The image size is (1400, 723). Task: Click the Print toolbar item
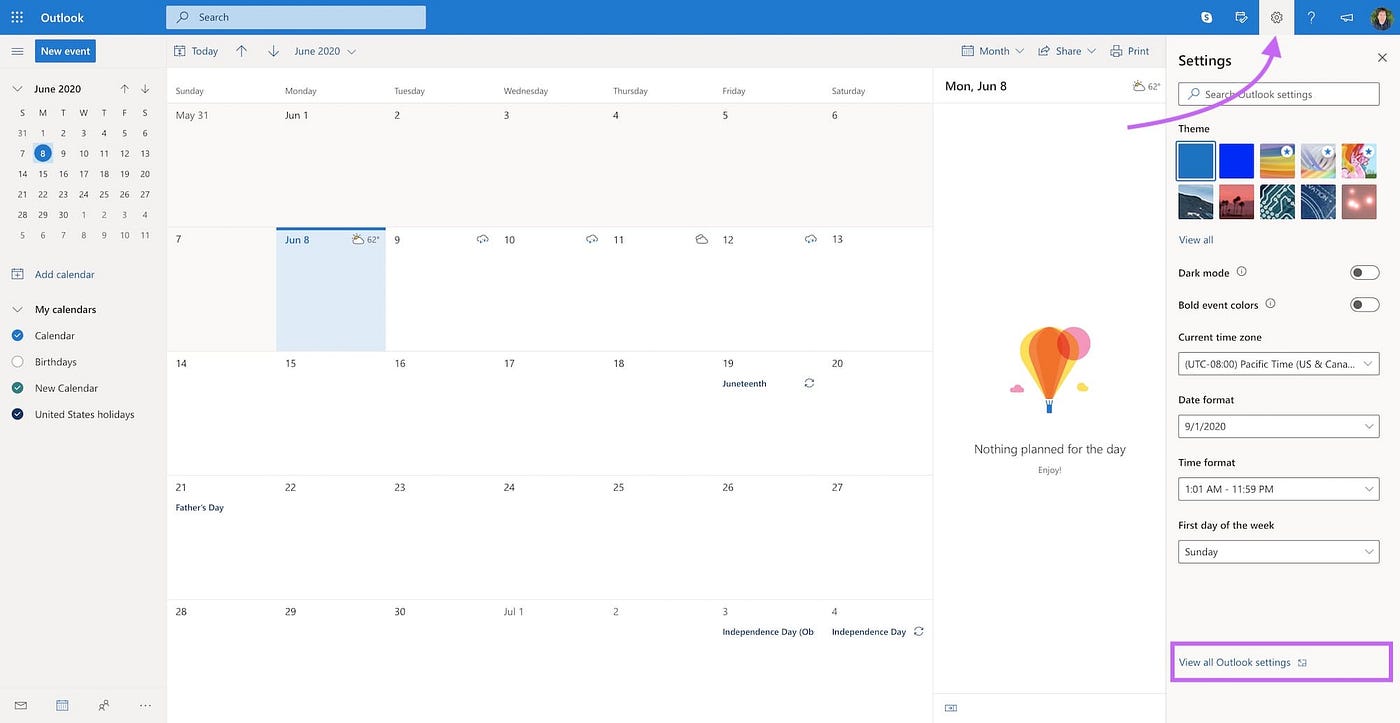(x=1130, y=51)
